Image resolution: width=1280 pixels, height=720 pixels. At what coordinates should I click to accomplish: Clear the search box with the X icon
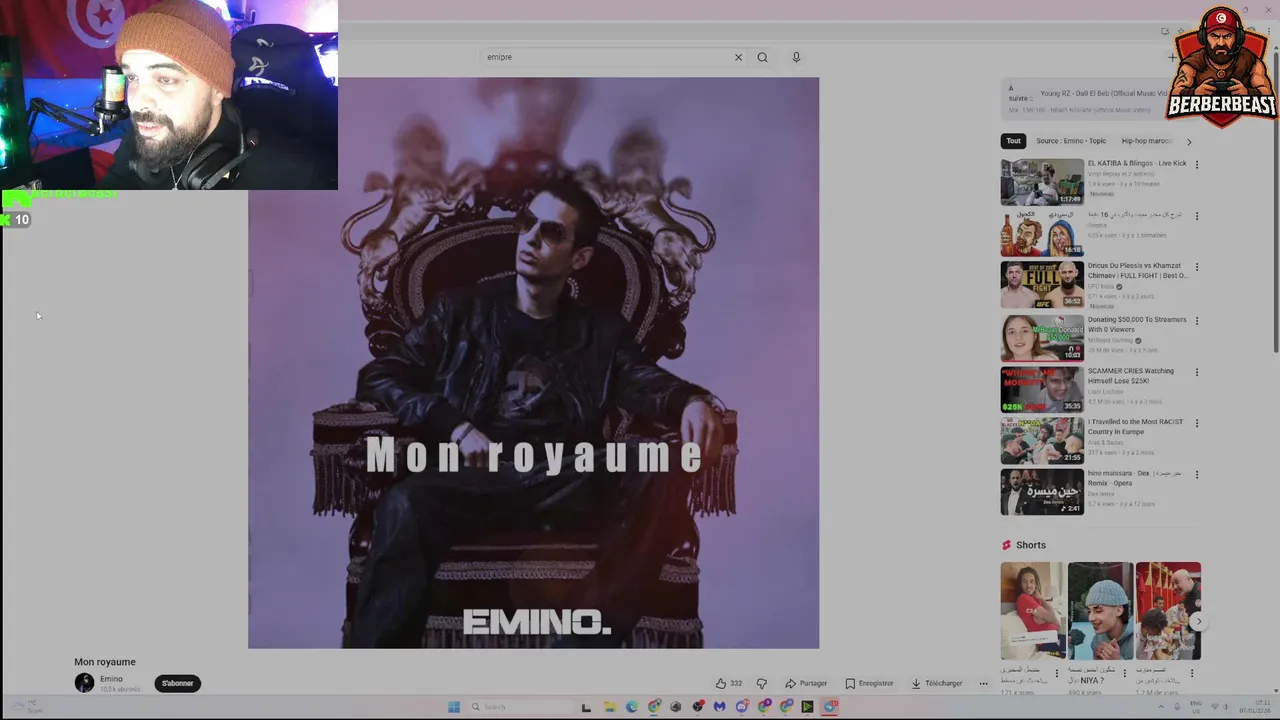click(x=738, y=57)
